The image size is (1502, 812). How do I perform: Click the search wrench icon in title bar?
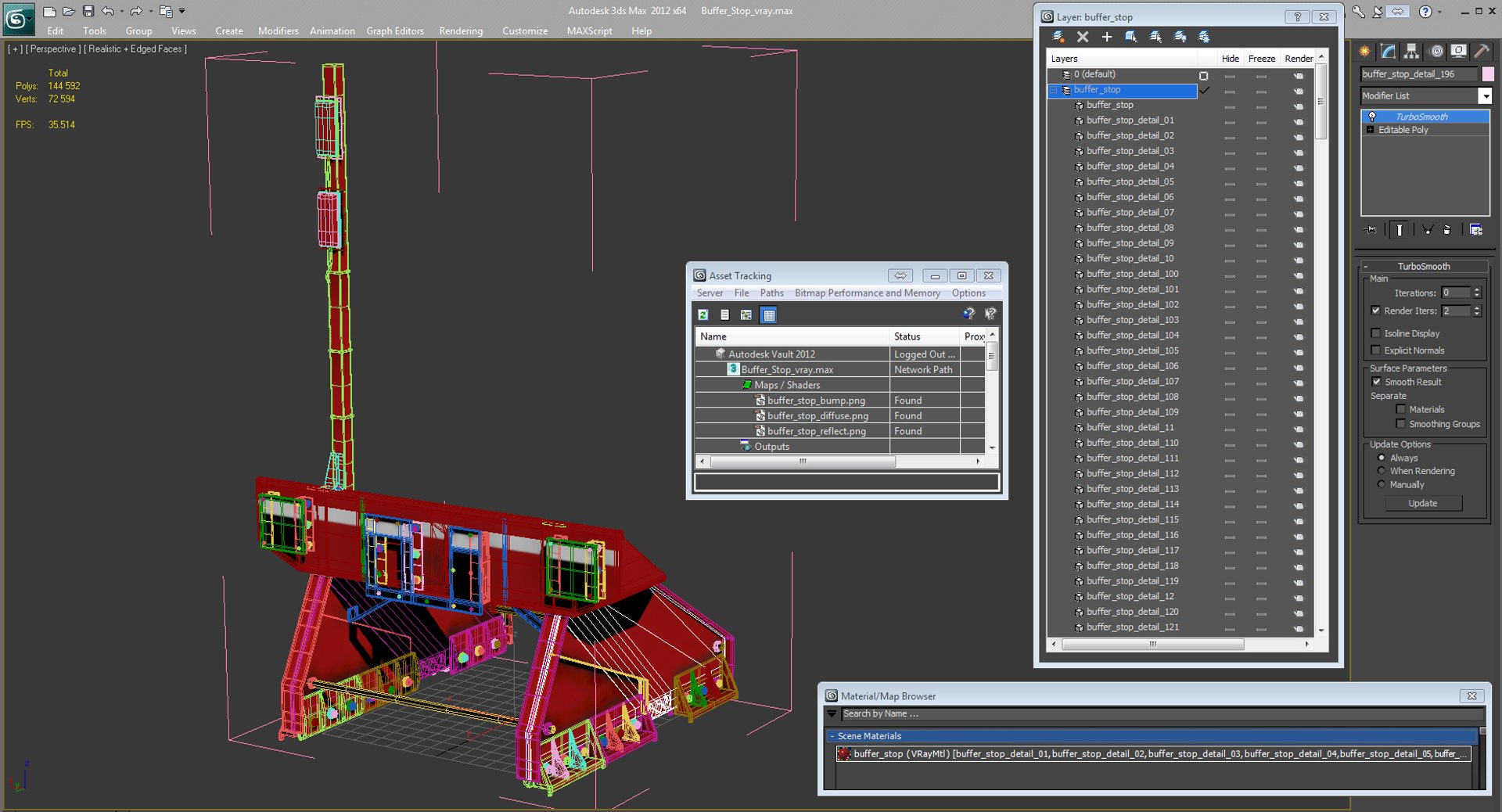tap(1358, 11)
